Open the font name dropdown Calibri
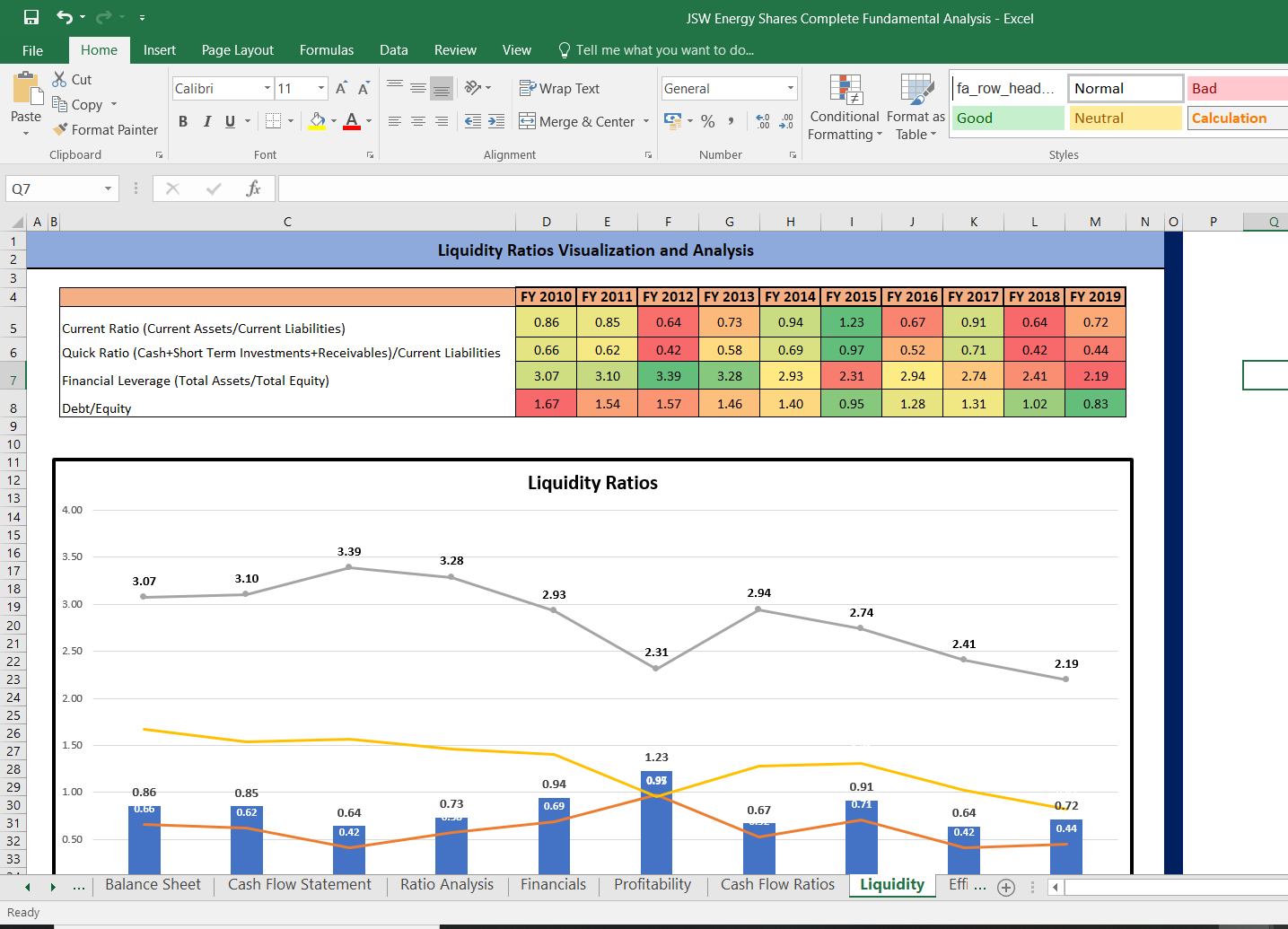1288x929 pixels. pyautogui.click(x=267, y=88)
